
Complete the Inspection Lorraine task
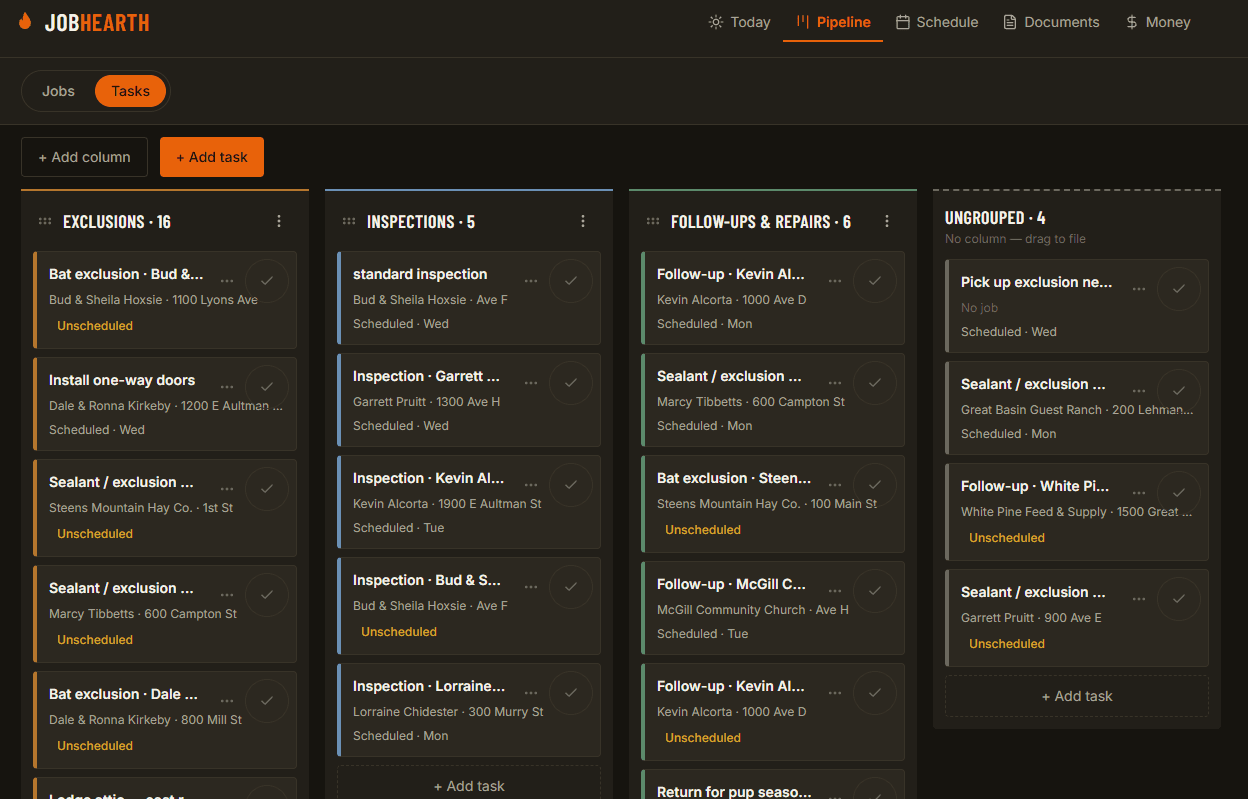(x=571, y=693)
